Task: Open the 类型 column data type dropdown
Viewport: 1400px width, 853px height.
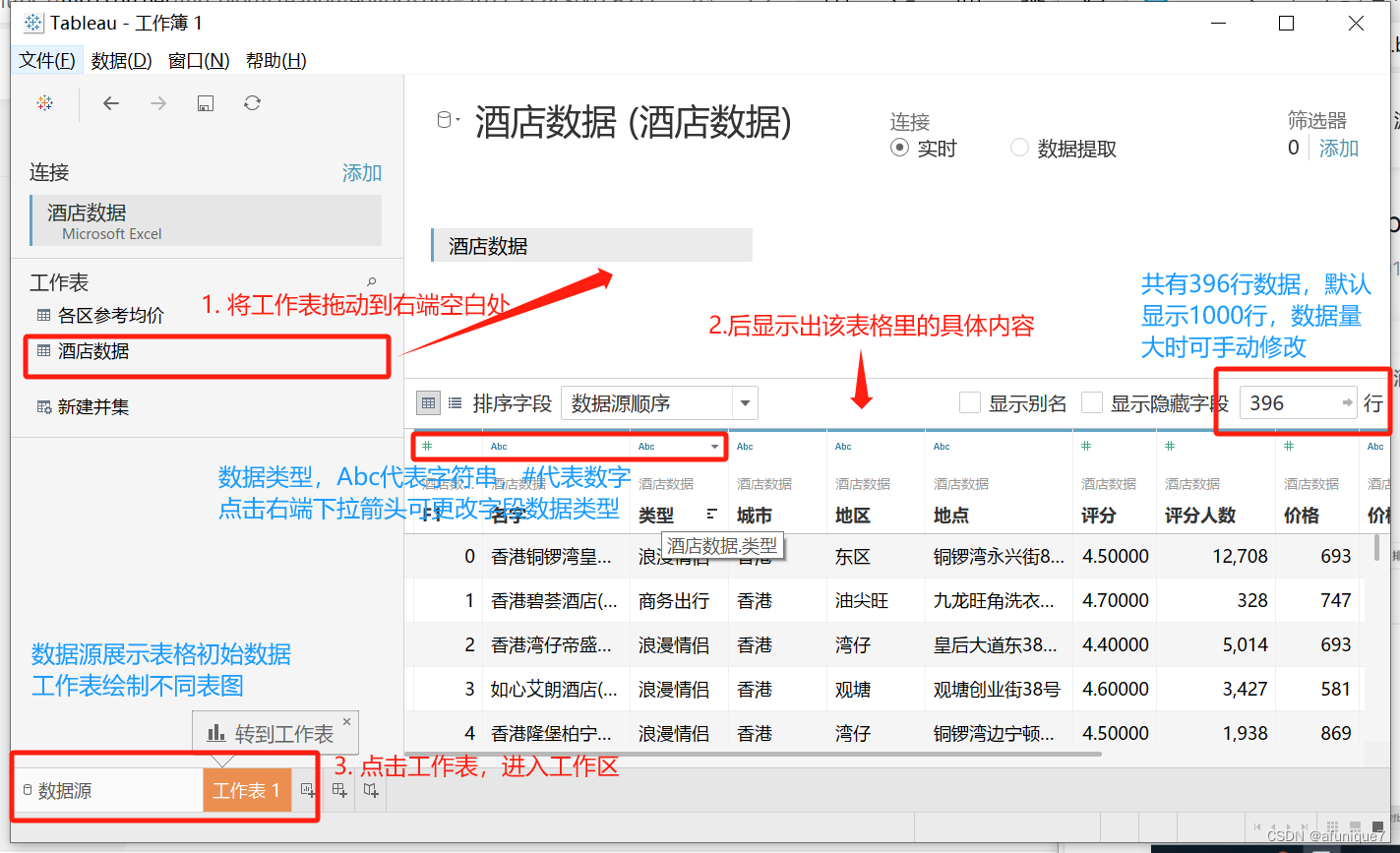Action: (715, 446)
